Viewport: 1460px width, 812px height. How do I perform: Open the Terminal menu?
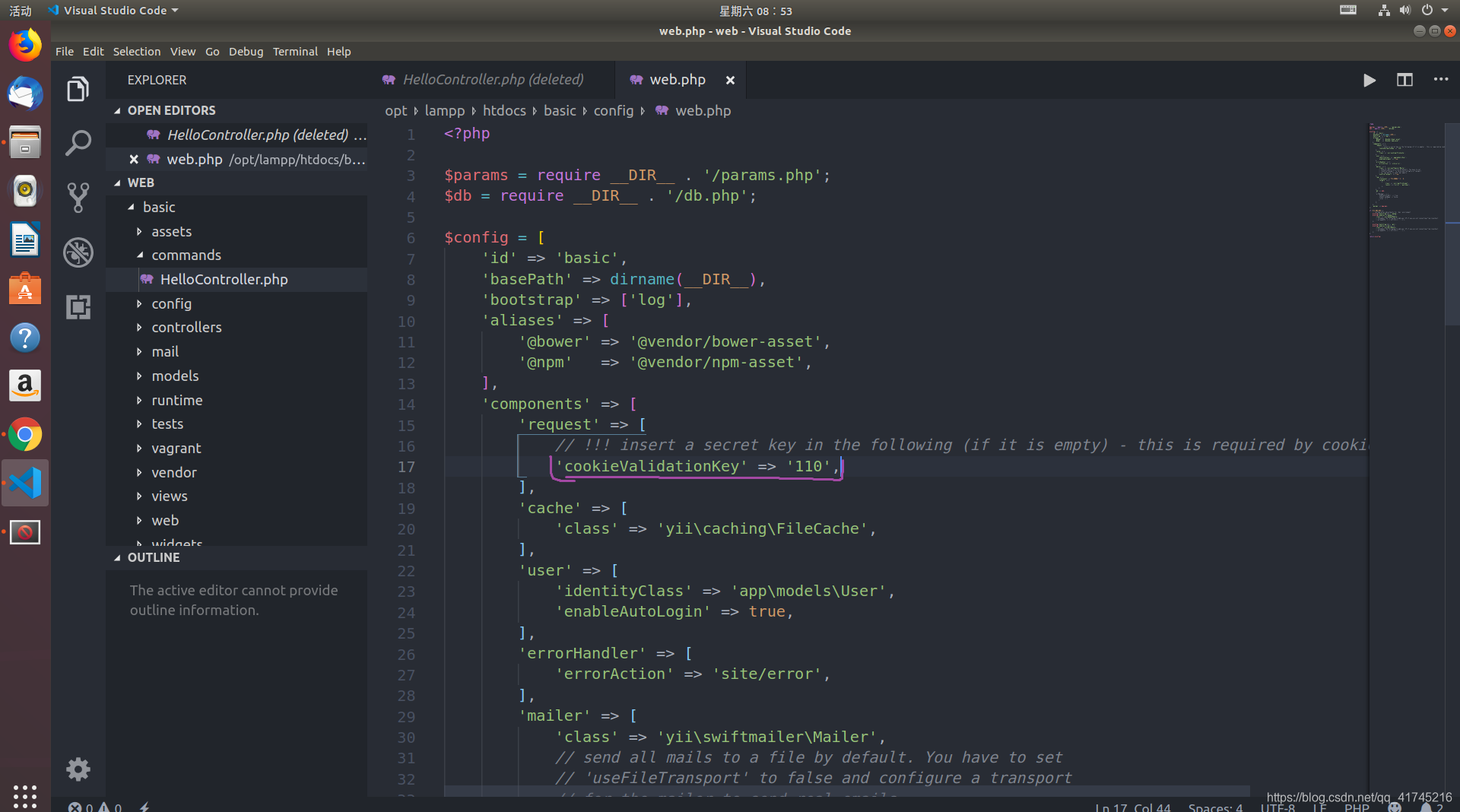(x=295, y=52)
